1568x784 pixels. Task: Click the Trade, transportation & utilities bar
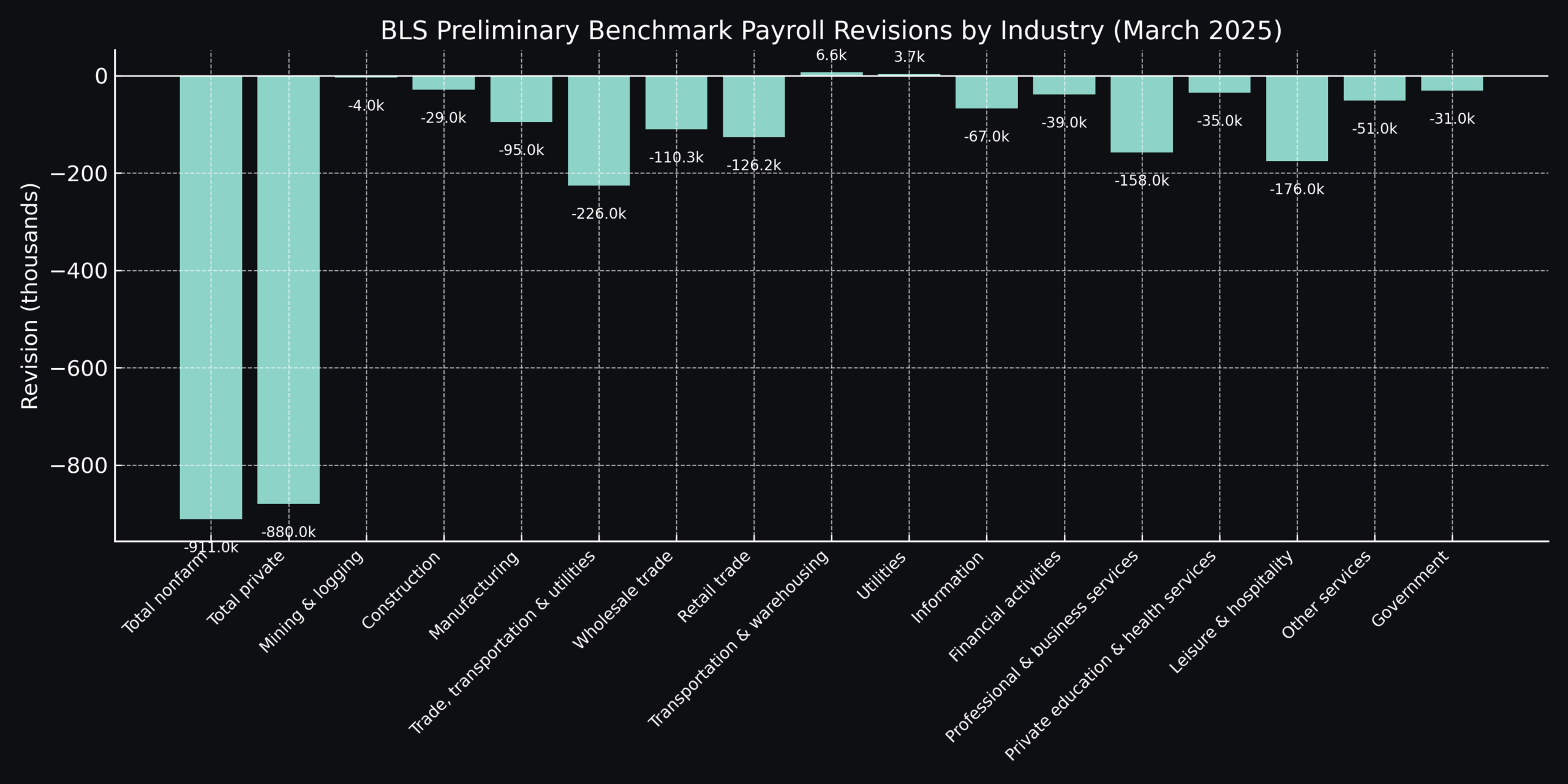[600, 132]
